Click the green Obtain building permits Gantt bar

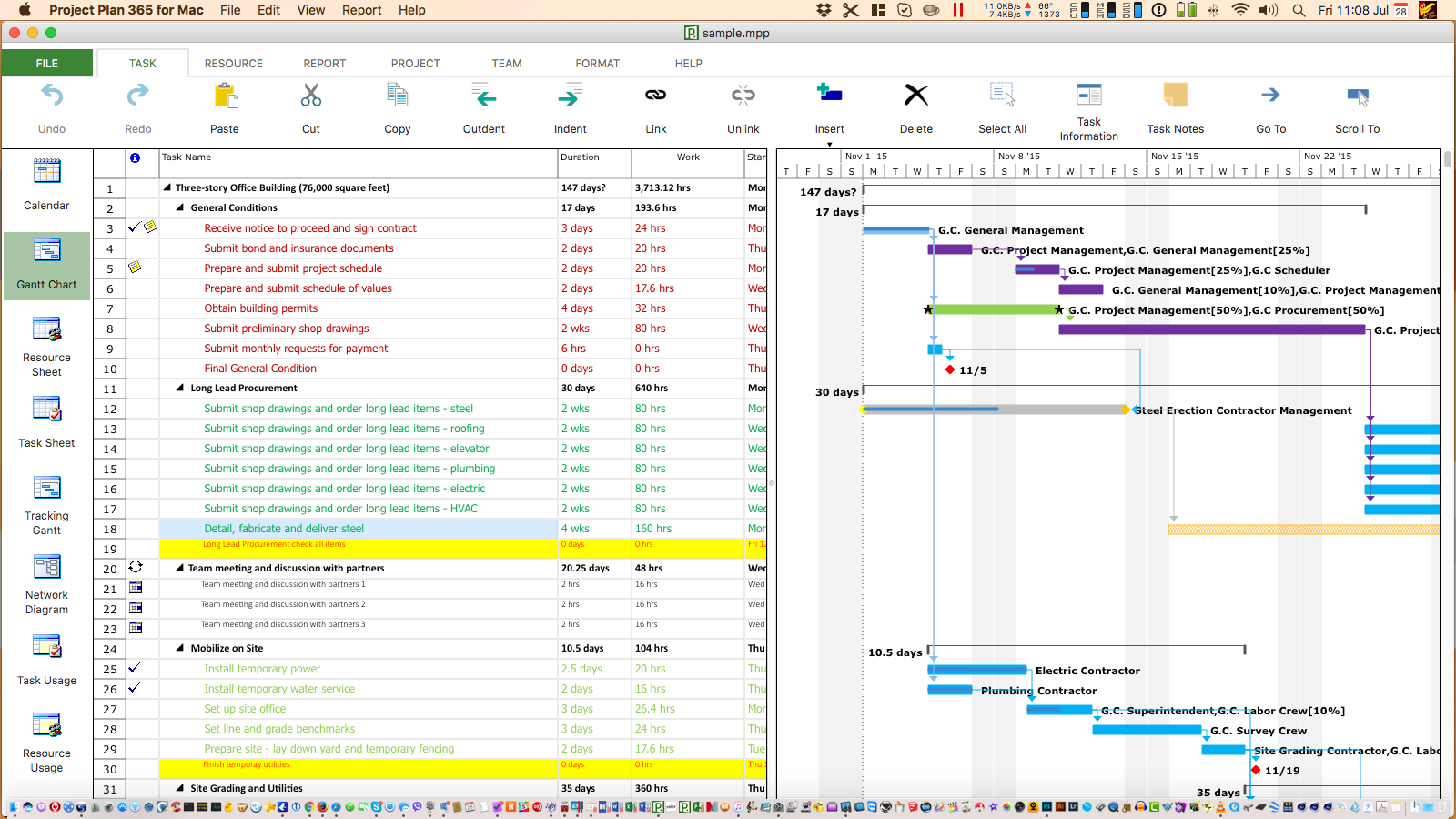996,309
